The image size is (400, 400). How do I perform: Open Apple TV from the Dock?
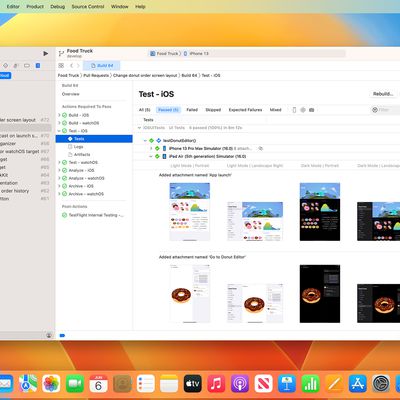193,383
